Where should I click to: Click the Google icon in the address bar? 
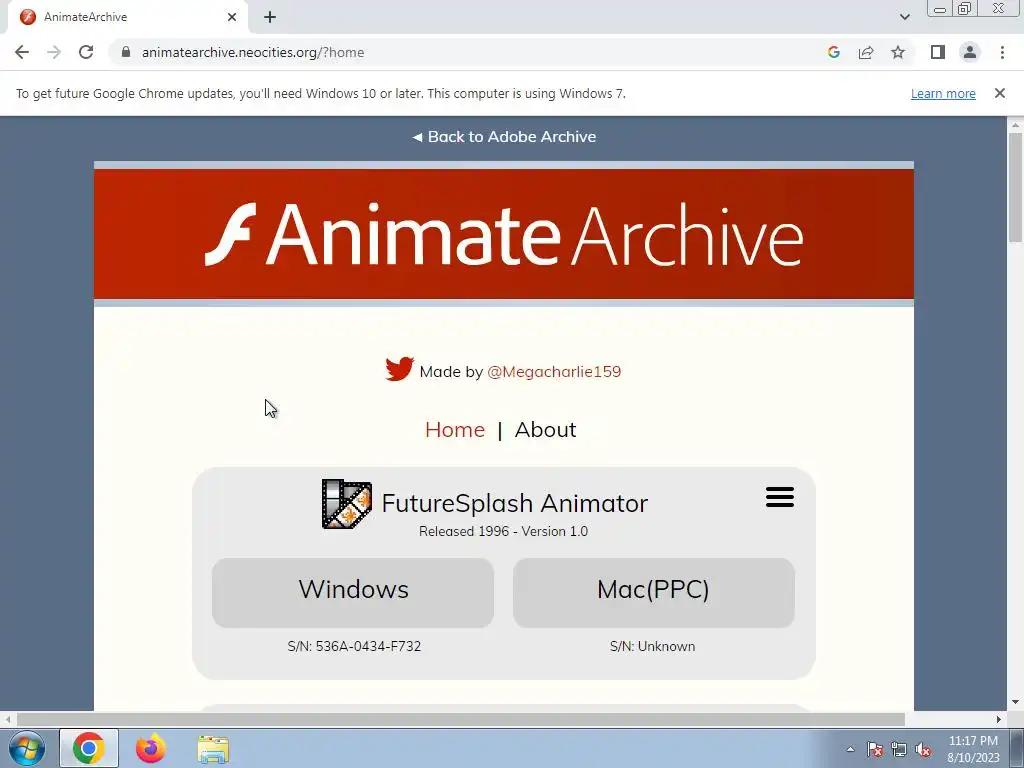(x=833, y=52)
